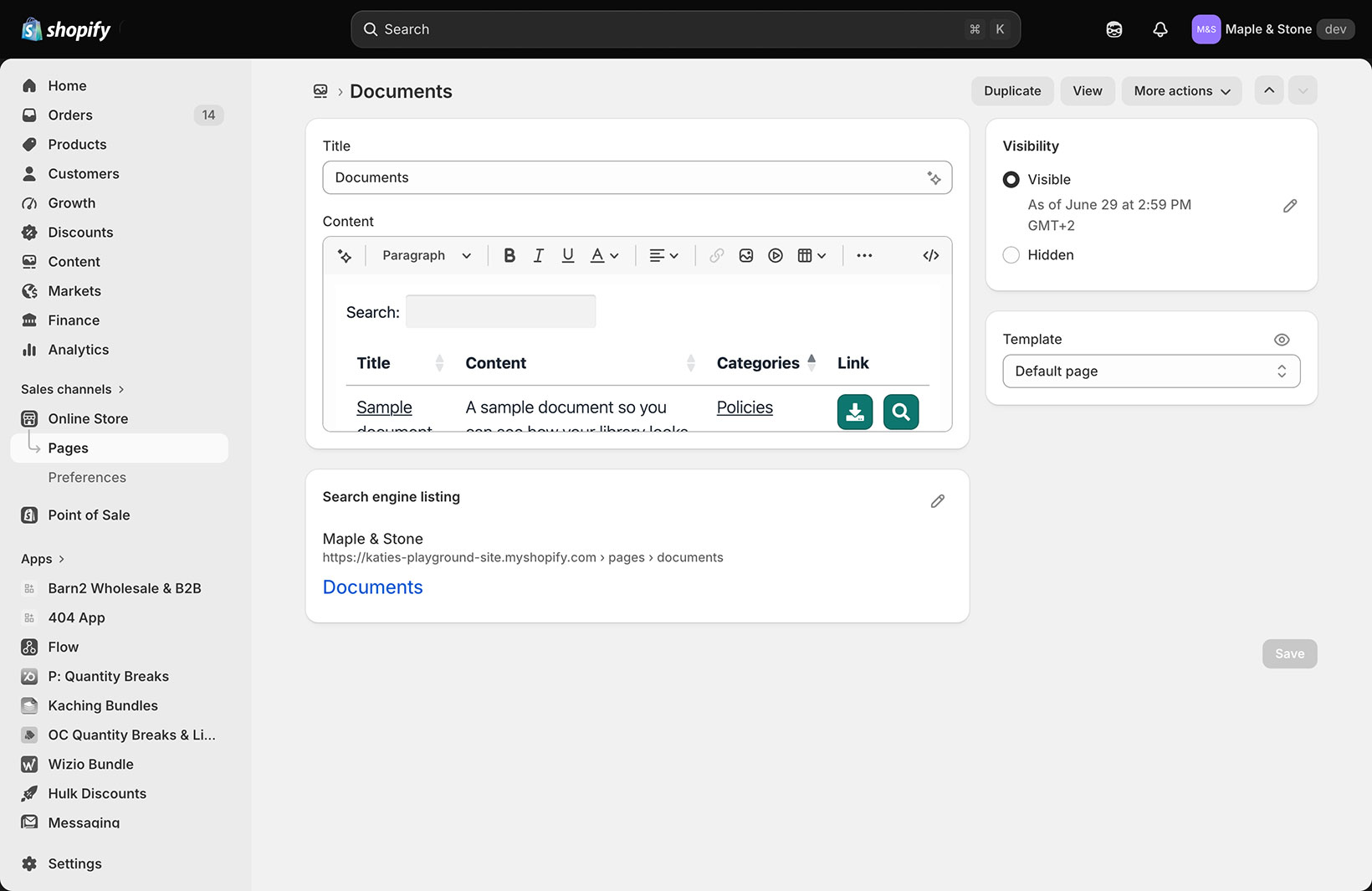Viewport: 1372px width, 891px height.
Task: Edit the visibility date pencil icon
Action: pyautogui.click(x=1290, y=206)
